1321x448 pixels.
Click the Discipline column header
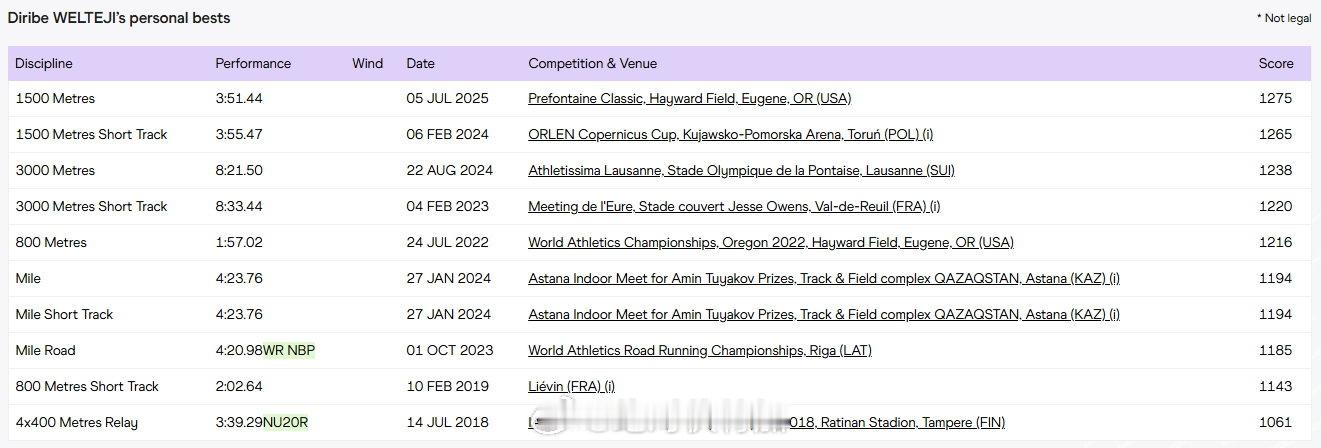pos(44,64)
